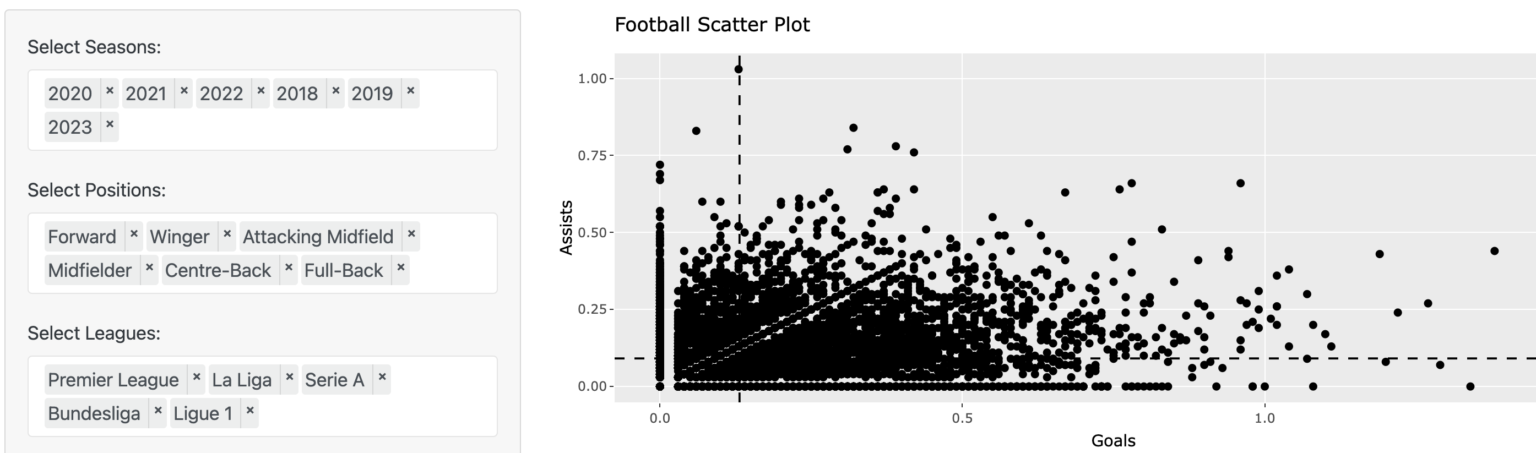Remove Attacking Midfield position tag
1536x453 pixels.
coord(411,235)
